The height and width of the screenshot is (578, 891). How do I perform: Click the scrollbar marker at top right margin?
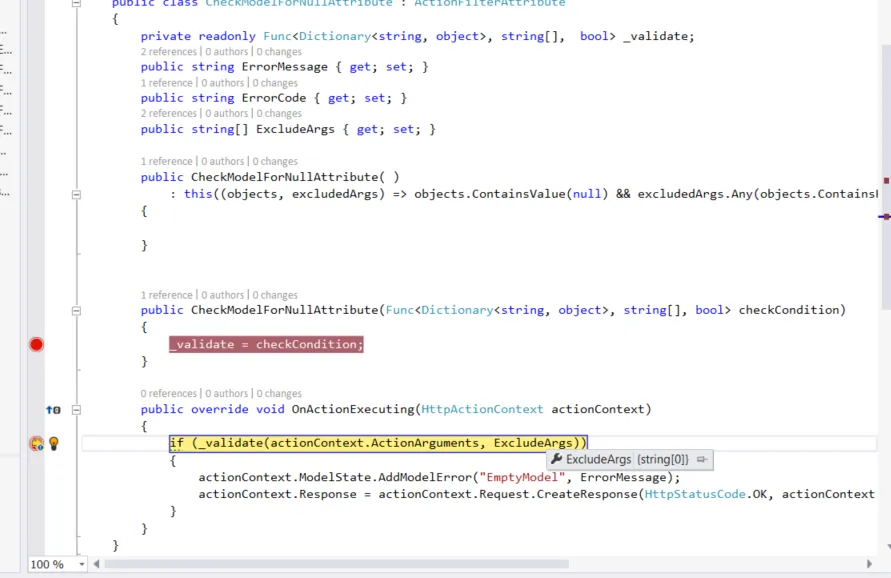pos(886,181)
